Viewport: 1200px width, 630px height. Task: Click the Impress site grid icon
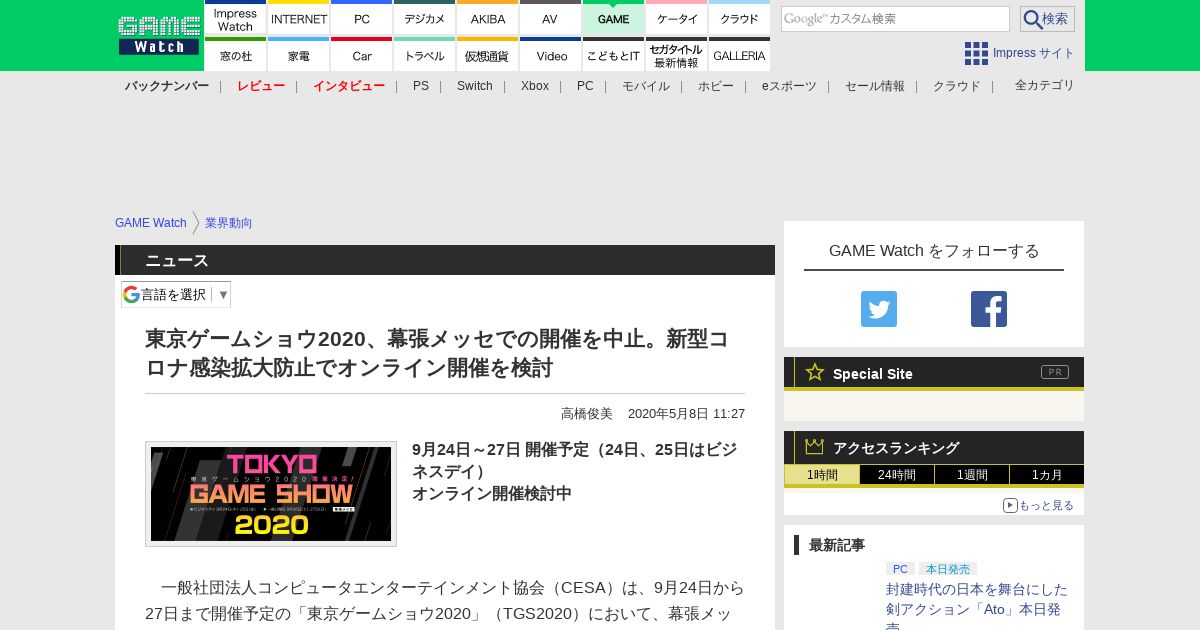(x=976, y=53)
